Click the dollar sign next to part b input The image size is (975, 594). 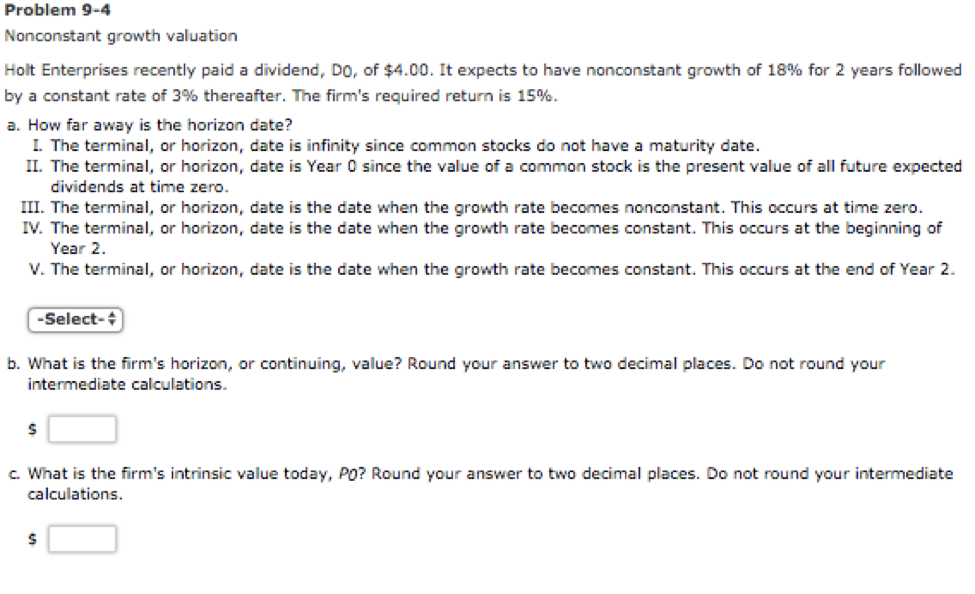click(x=31, y=430)
